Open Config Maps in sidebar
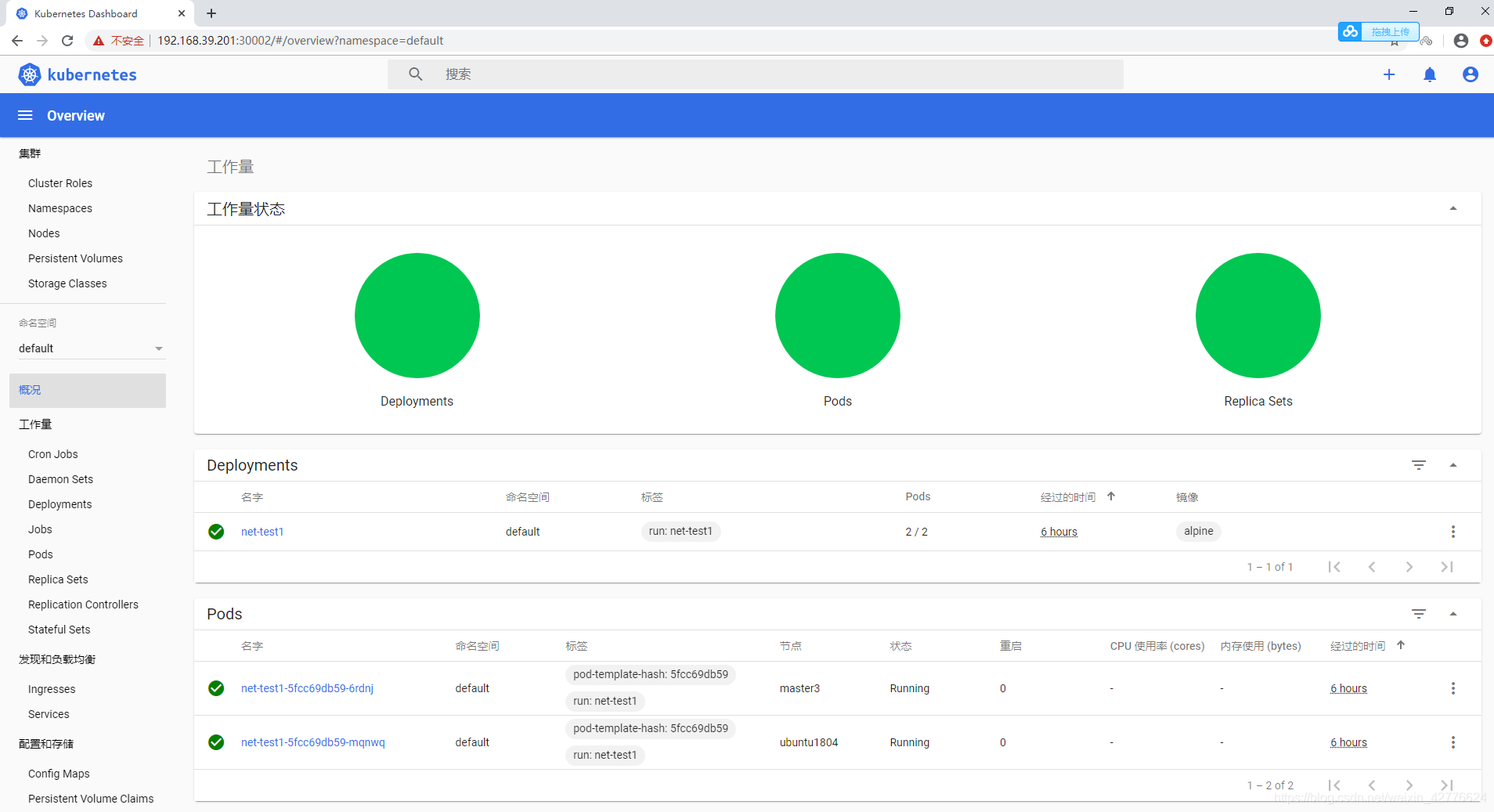Image resolution: width=1494 pixels, height=812 pixels. (59, 774)
